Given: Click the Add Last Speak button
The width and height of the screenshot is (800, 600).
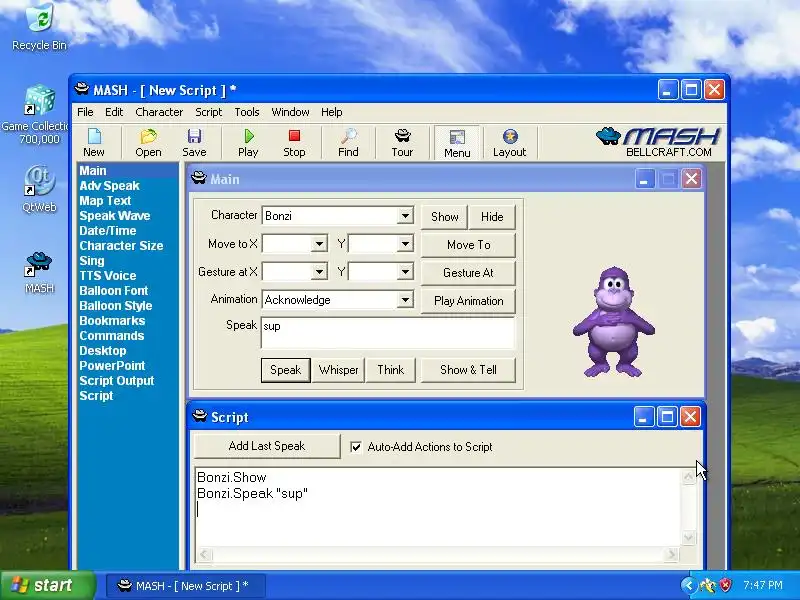Looking at the screenshot, I should pos(267,446).
